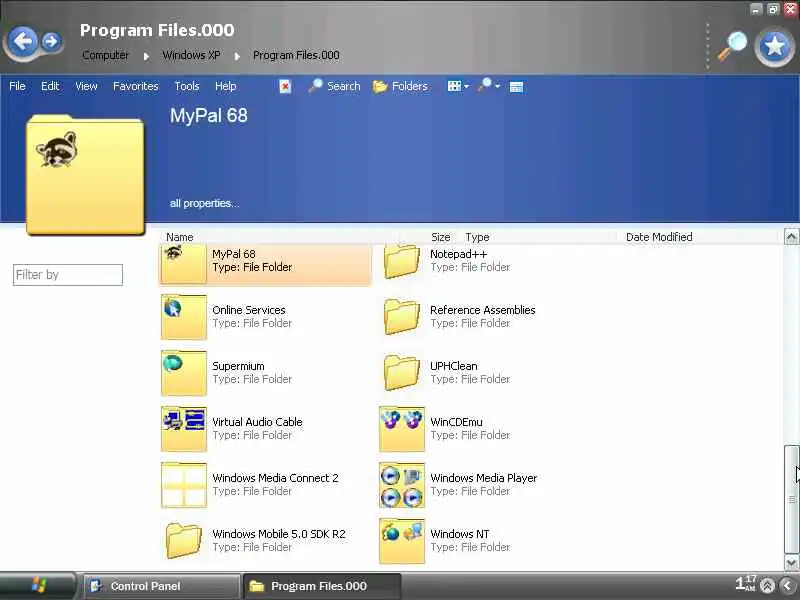Open the Favorites menu
The width and height of the screenshot is (800, 600).
(x=136, y=86)
